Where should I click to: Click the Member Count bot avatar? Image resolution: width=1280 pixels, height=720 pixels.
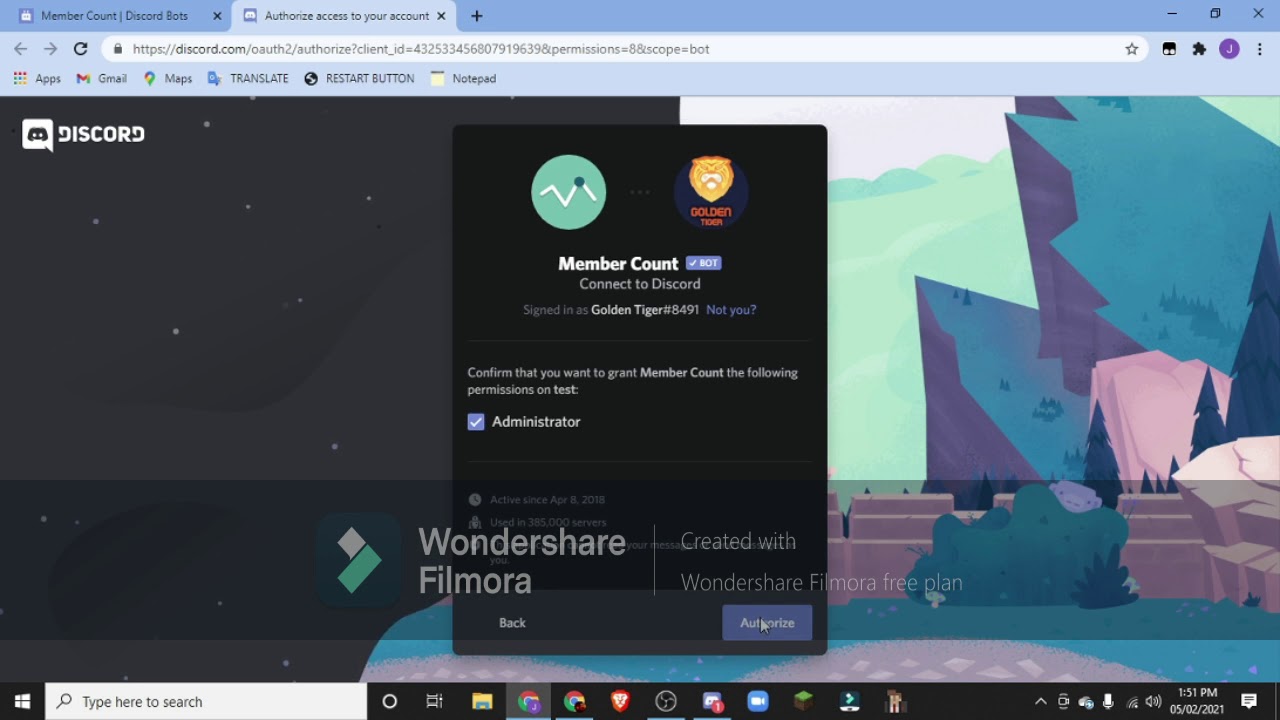point(569,193)
